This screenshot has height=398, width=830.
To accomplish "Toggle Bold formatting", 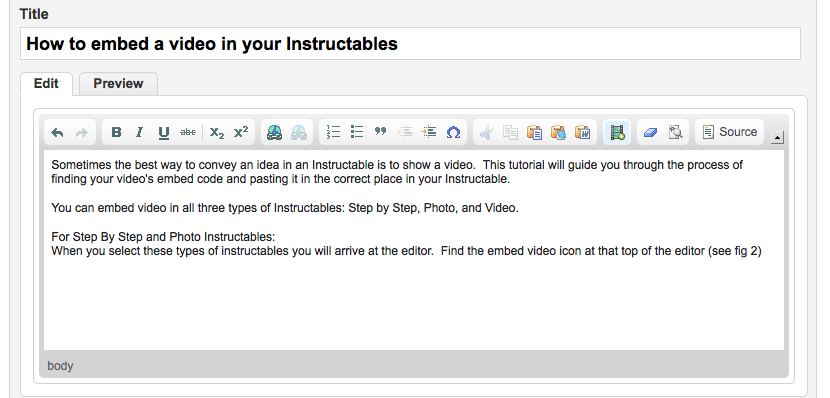I will [116, 132].
